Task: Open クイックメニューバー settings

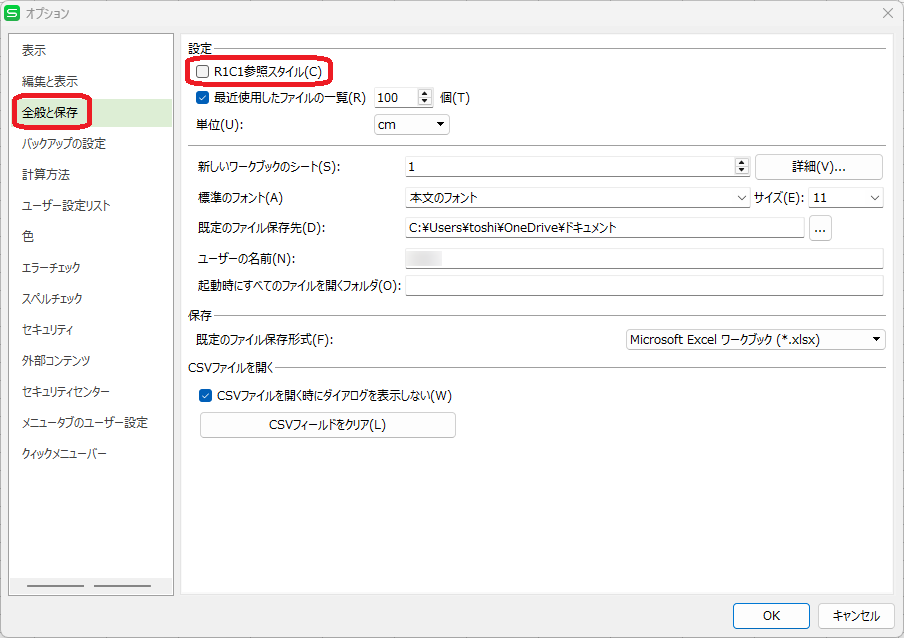Action: pyautogui.click(x=65, y=454)
